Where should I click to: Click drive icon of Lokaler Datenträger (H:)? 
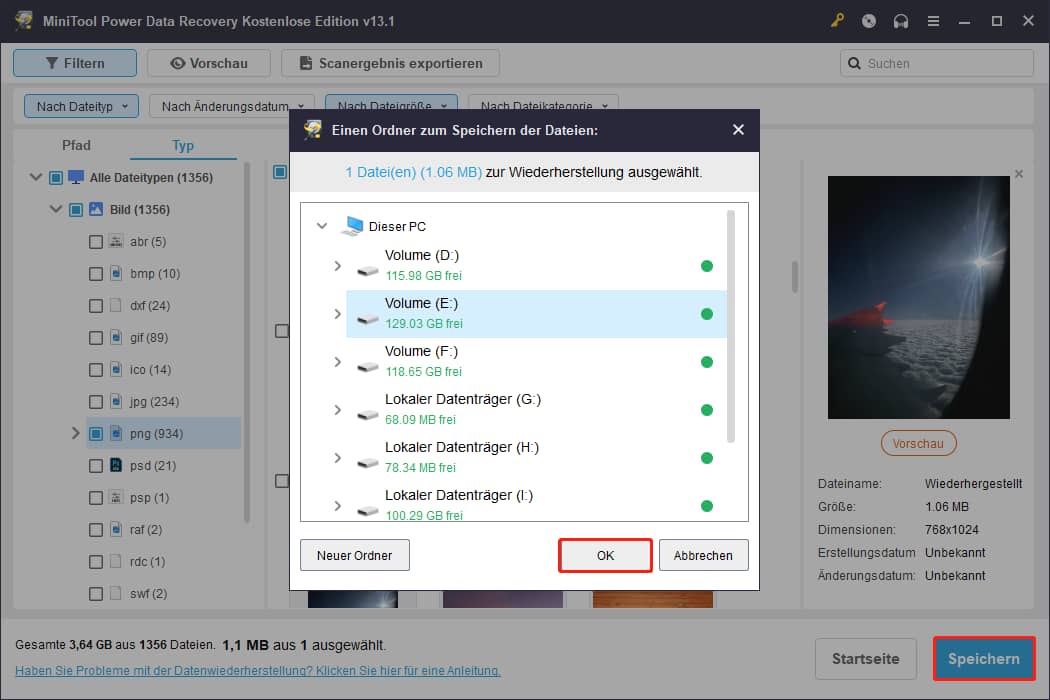click(368, 463)
